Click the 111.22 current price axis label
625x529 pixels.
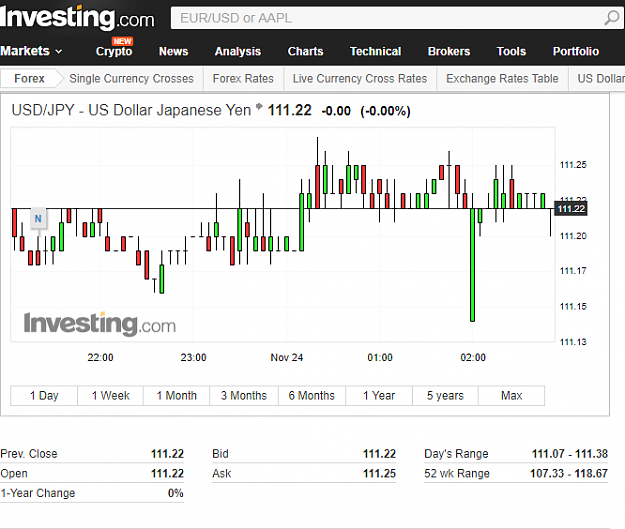click(x=571, y=209)
